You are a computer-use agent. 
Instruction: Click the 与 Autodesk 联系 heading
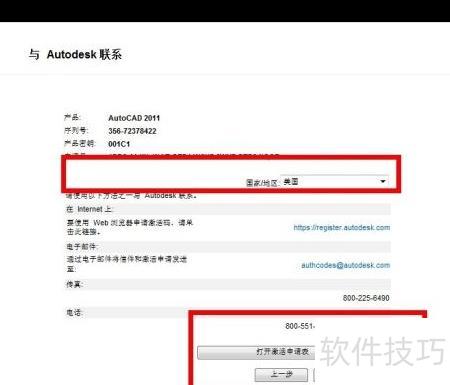[75, 54]
